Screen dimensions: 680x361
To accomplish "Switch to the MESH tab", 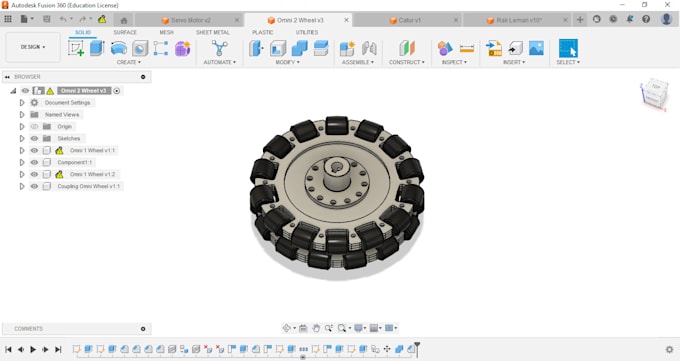I will 167,33.
